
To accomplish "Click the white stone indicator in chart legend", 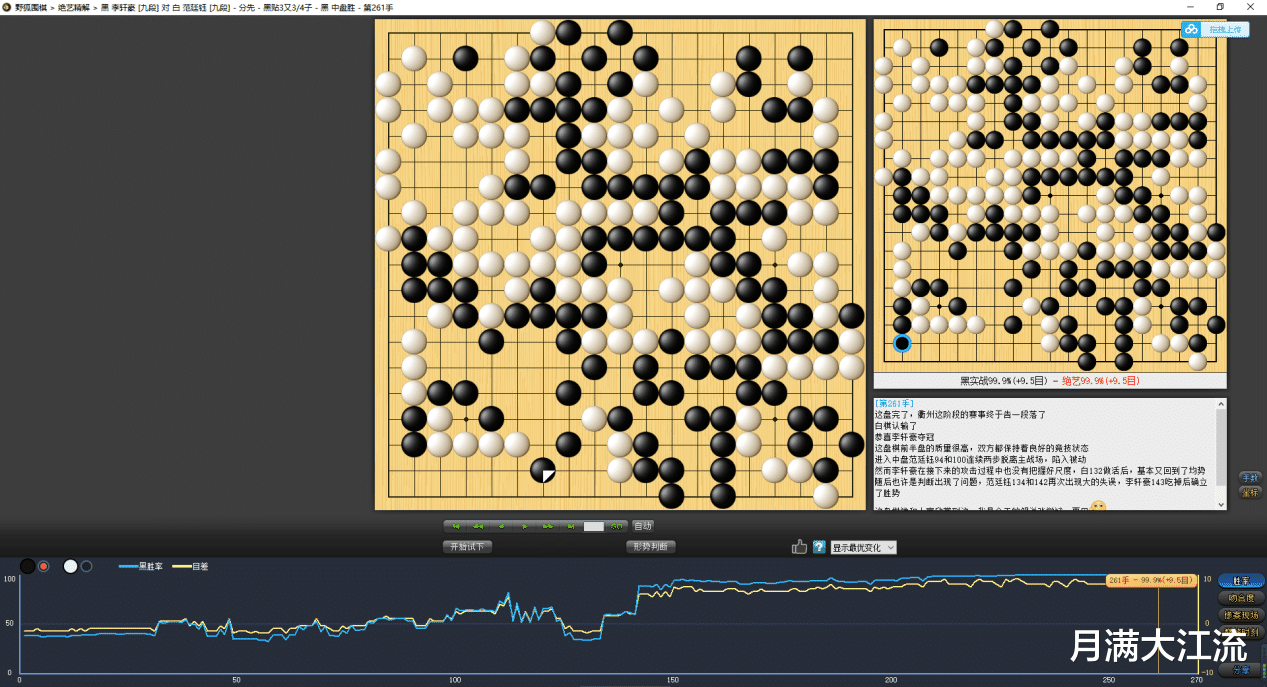I will [70, 566].
